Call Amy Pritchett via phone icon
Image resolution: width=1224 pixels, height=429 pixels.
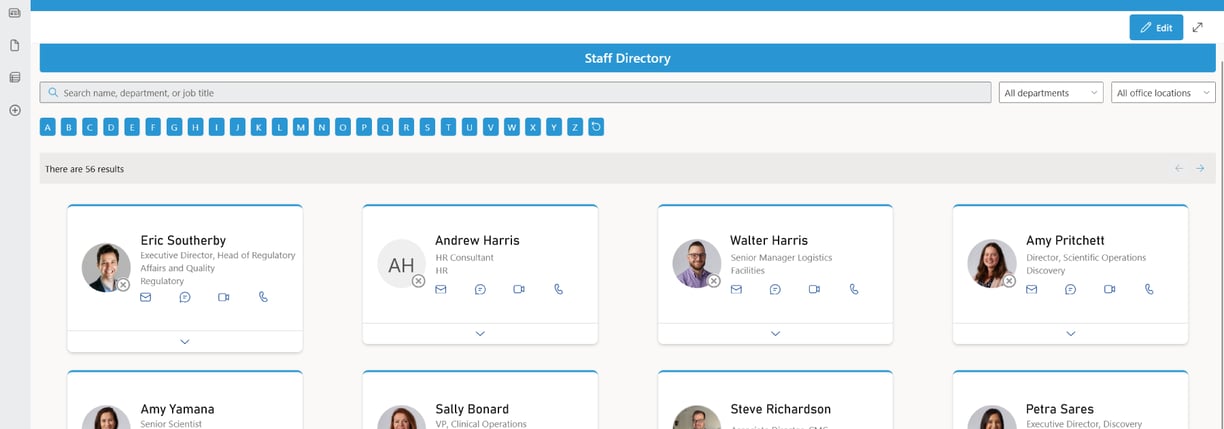1150,289
